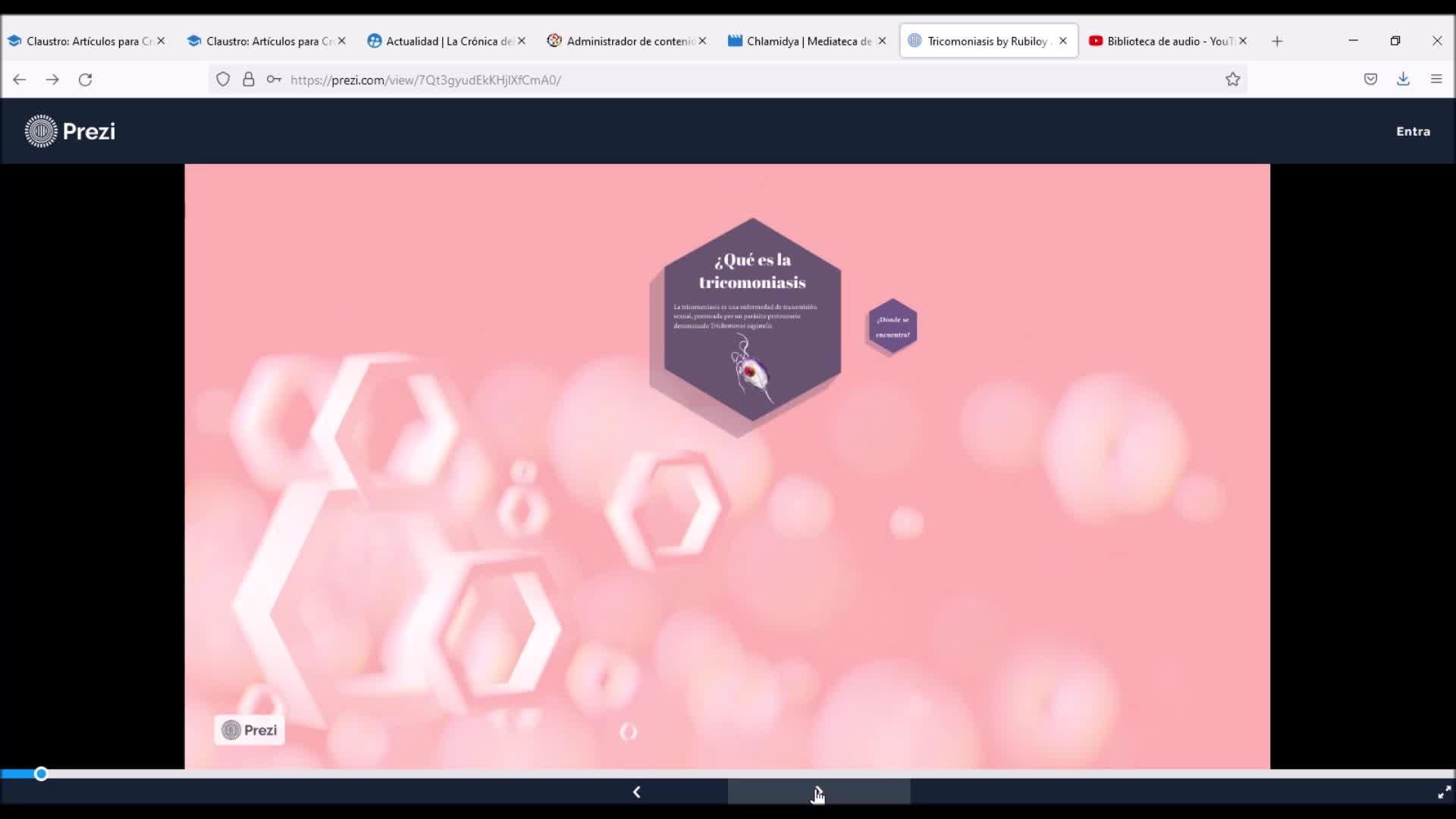The image size is (1456, 819).
Task: Enter fullscreen presentation mode
Action: (1444, 793)
